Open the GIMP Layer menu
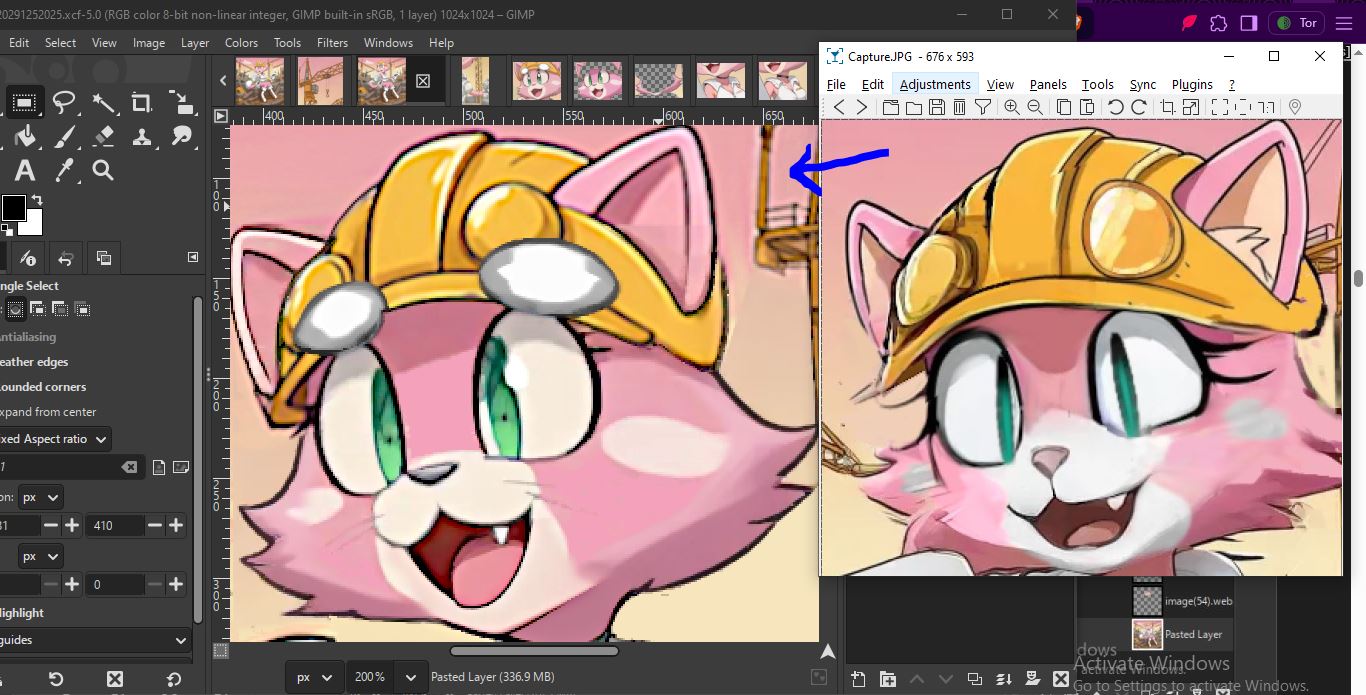The width and height of the screenshot is (1366, 695). (195, 43)
